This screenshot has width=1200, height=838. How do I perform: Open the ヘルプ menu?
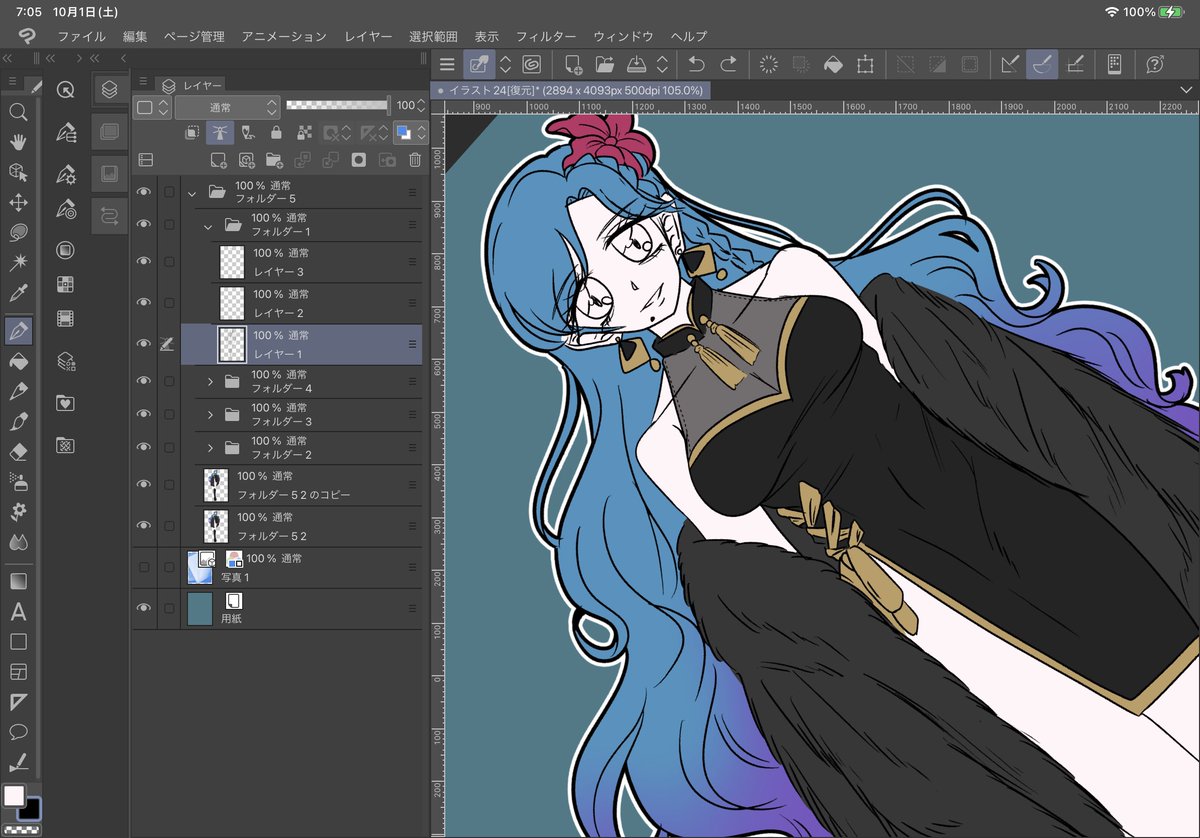pyautogui.click(x=689, y=36)
